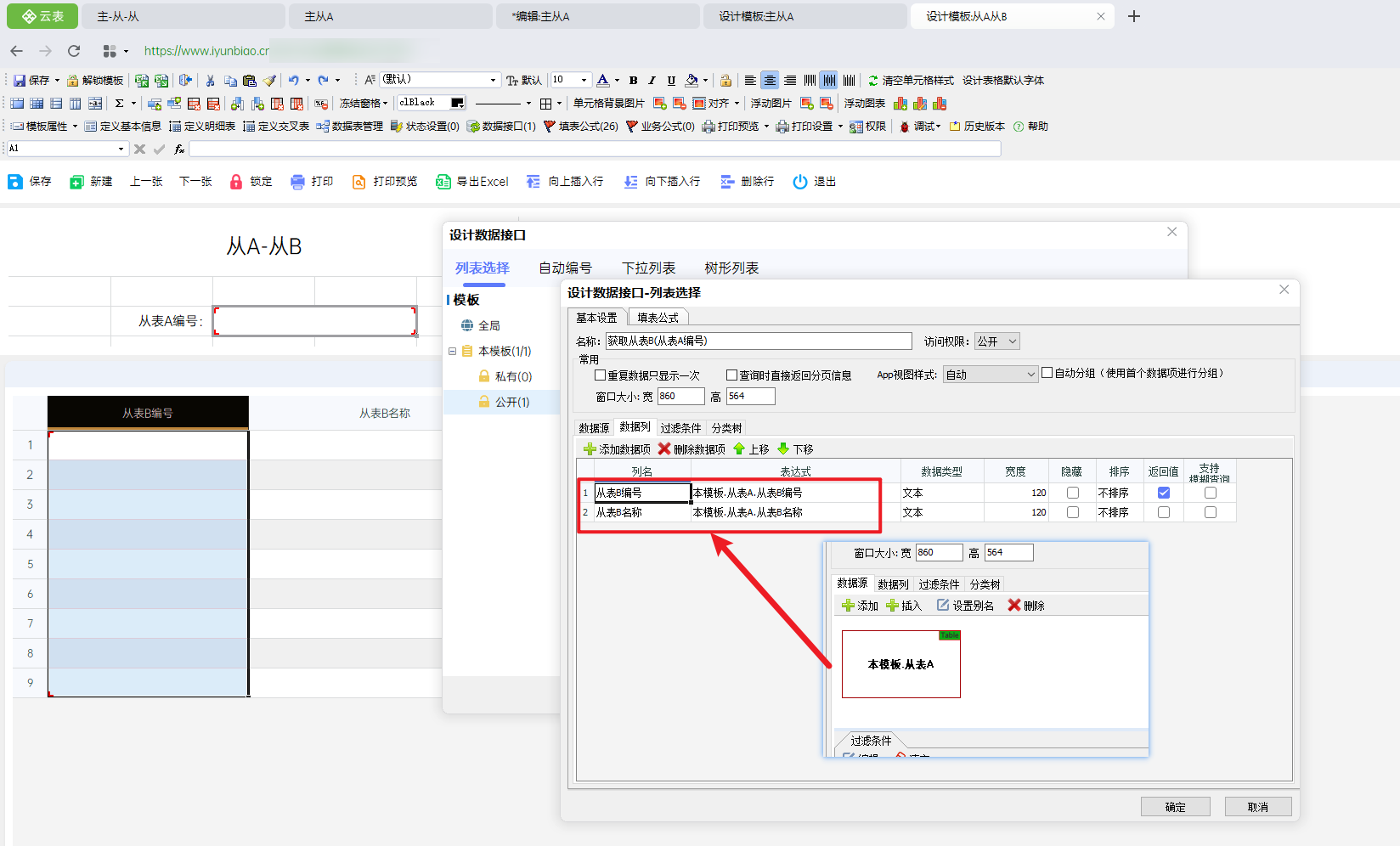Viewport: 1400px width, 846px height.
Task: Switch to the 自动编号 tab
Action: [x=565, y=268]
